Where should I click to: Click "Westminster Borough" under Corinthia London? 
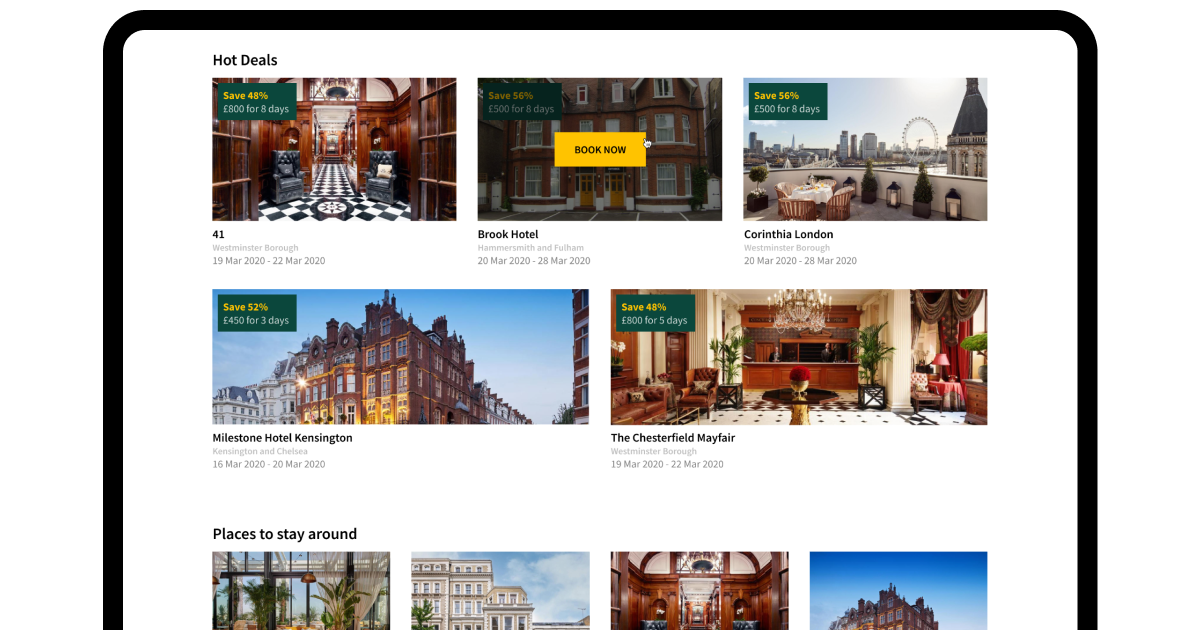coord(787,248)
